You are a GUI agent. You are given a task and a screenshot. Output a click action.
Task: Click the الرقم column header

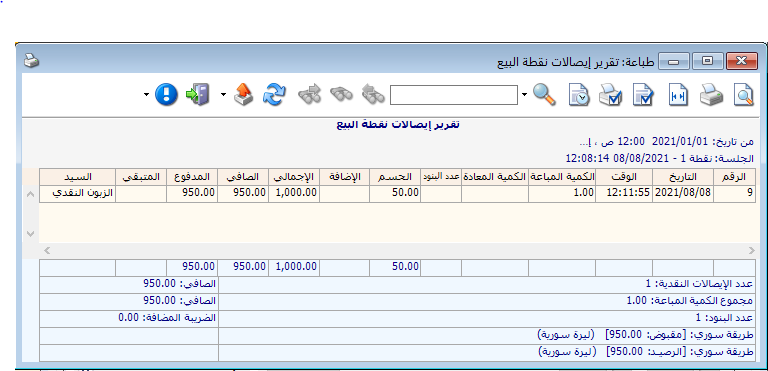pos(734,177)
